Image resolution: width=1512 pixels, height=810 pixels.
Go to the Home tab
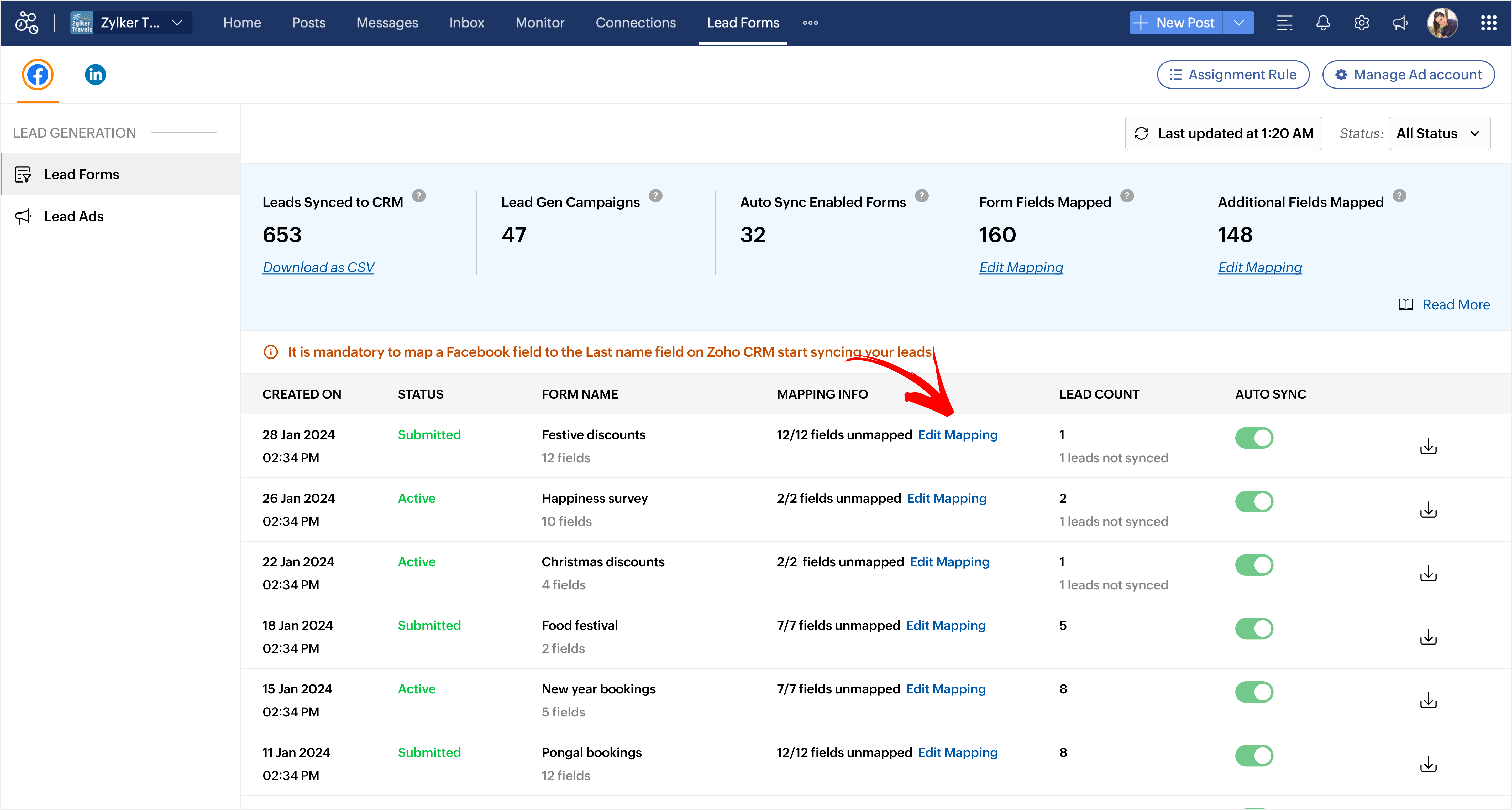click(x=242, y=23)
